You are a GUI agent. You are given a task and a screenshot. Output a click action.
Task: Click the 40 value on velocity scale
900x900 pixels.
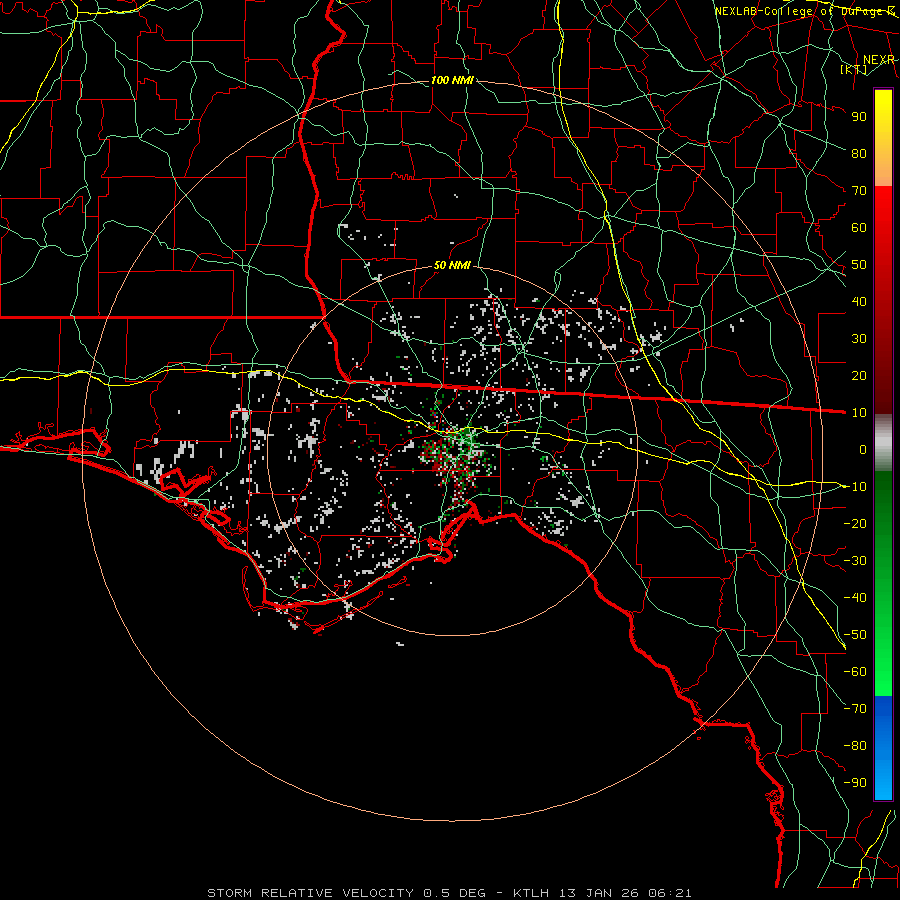coord(859,301)
